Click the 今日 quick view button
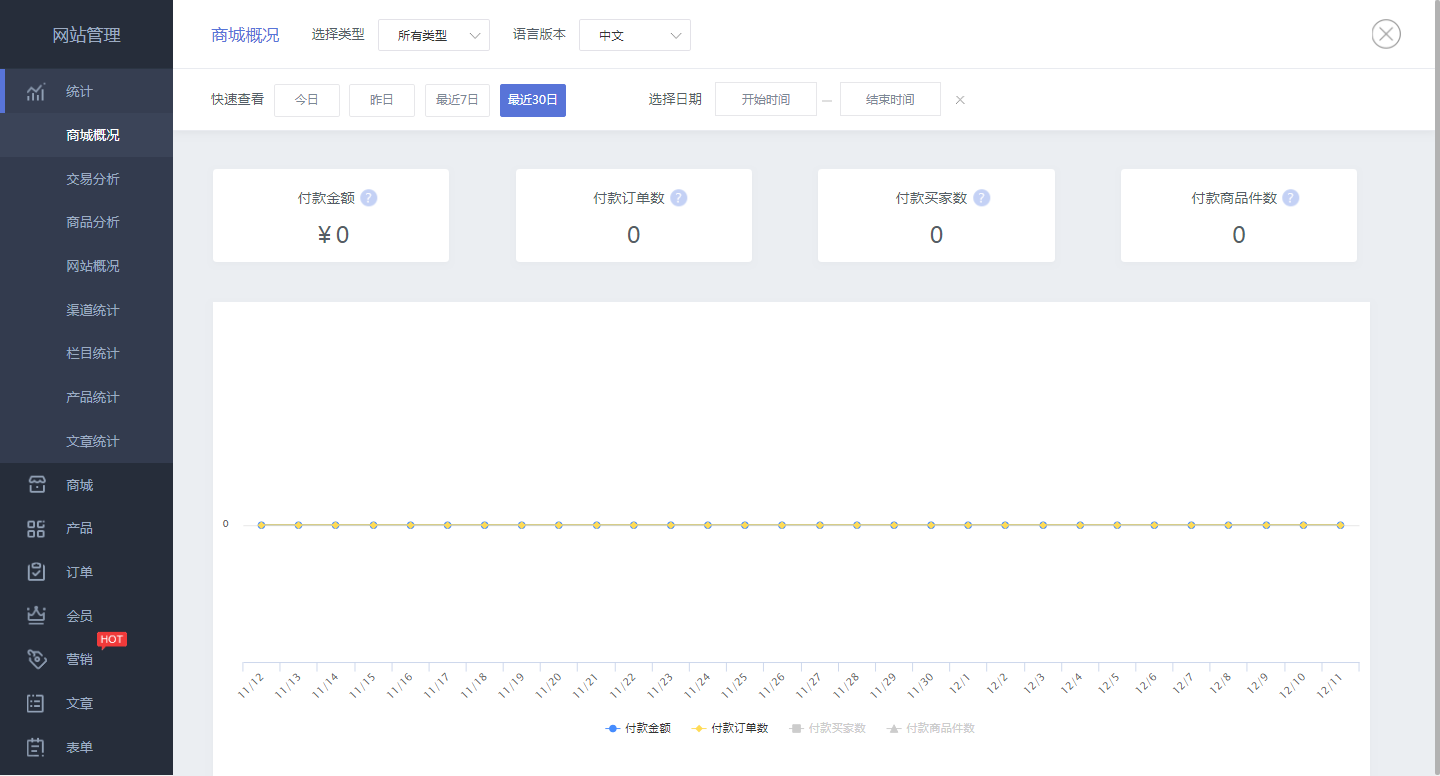 tap(307, 100)
